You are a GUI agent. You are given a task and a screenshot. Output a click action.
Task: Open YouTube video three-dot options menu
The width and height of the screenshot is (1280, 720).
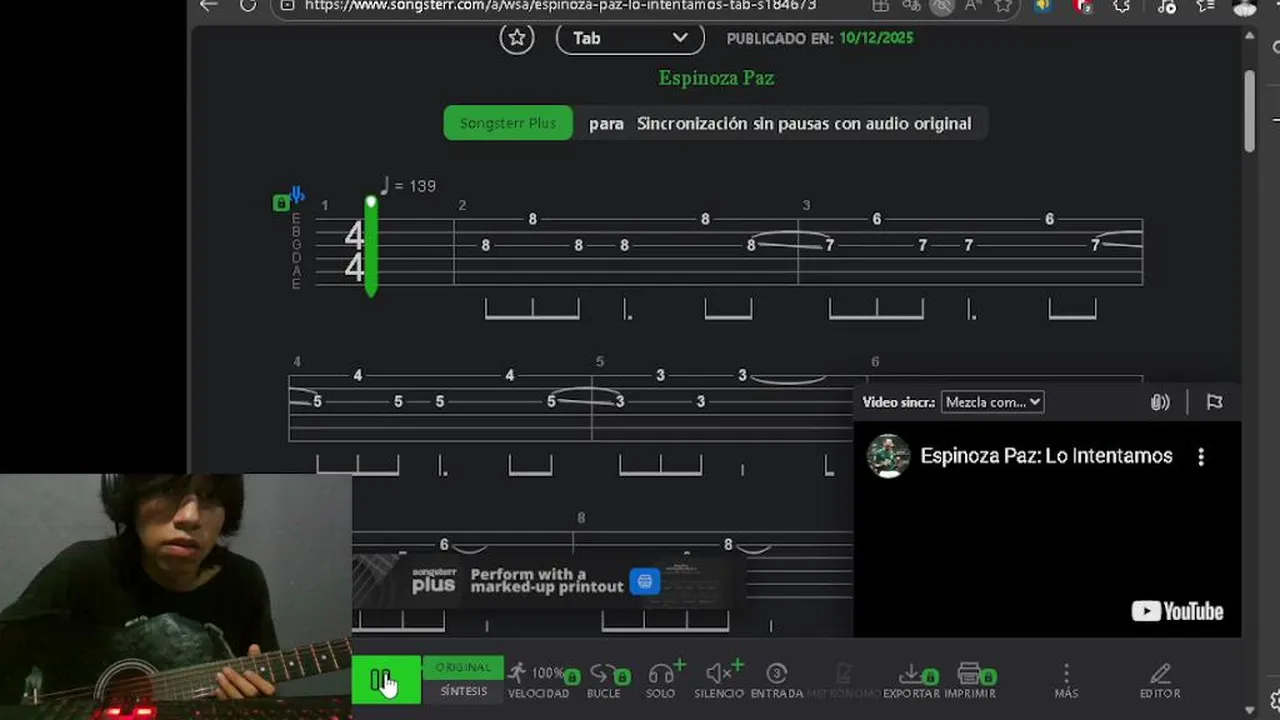point(1201,456)
